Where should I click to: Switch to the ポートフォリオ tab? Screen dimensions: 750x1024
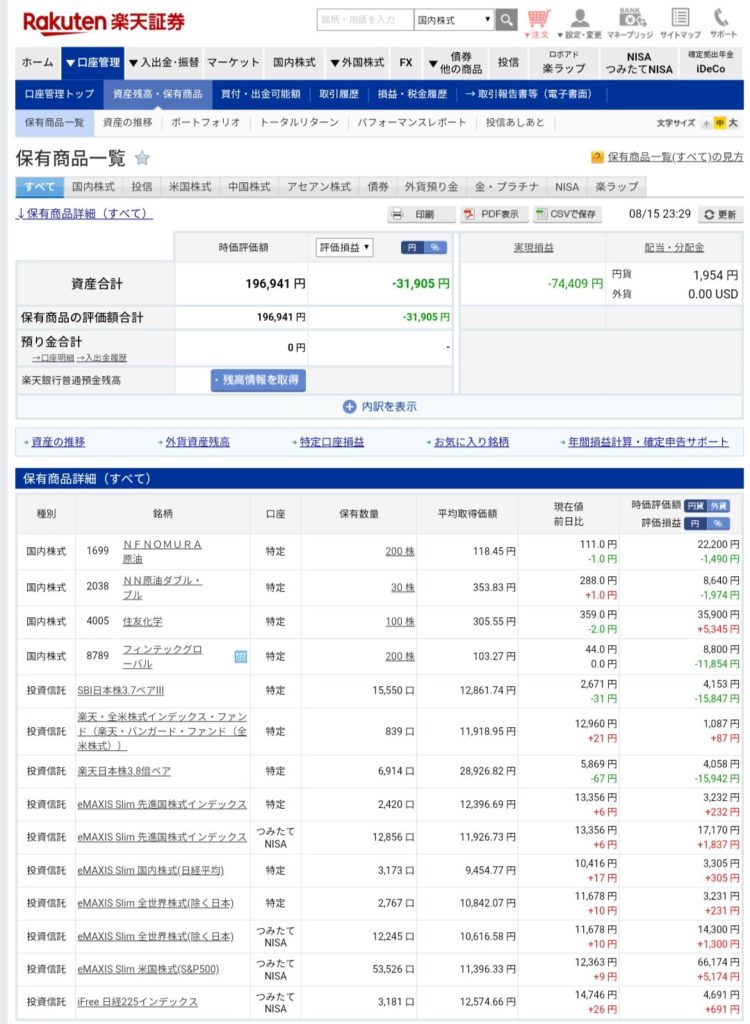coord(205,122)
